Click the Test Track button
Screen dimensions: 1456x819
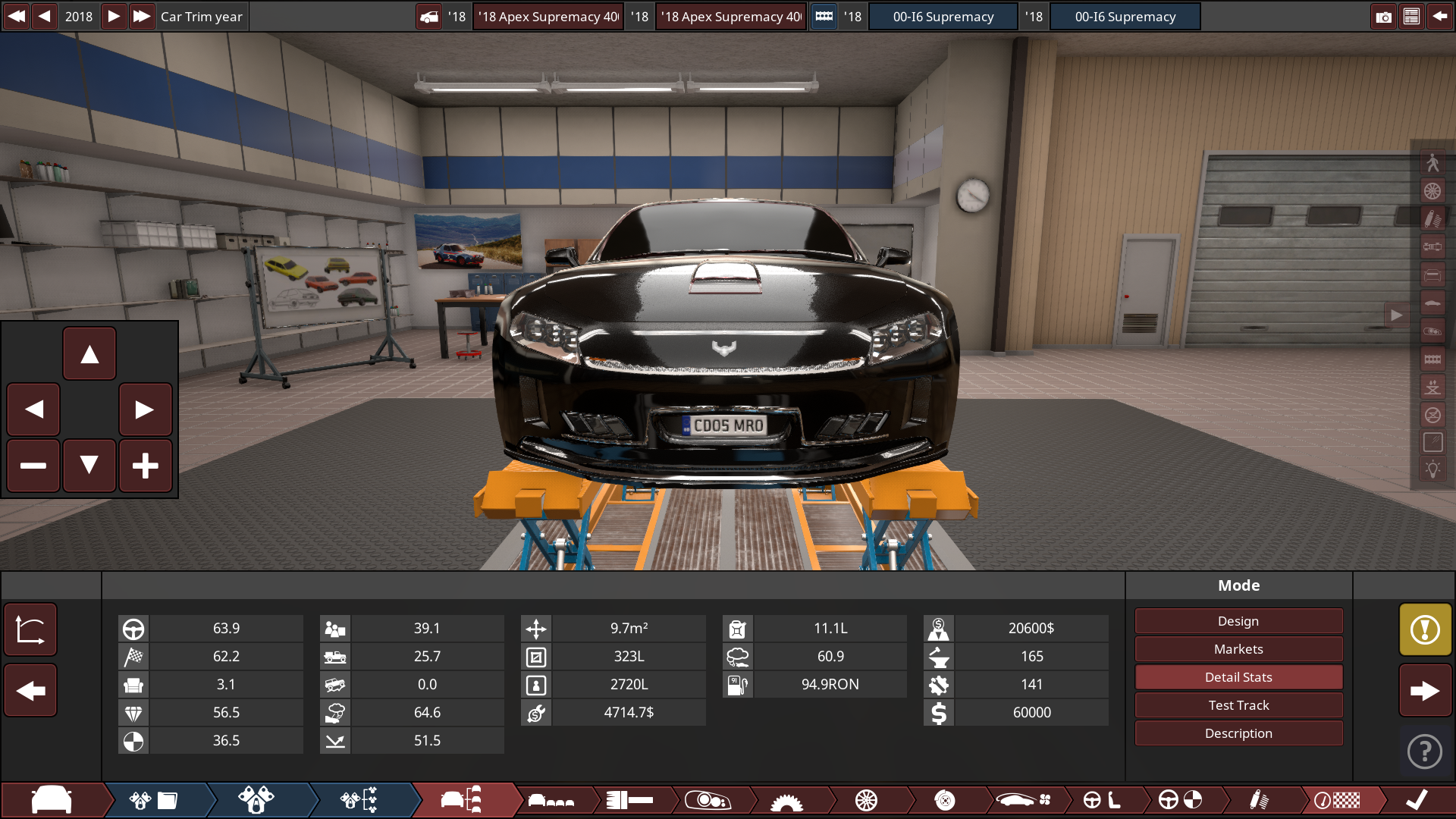[1239, 704]
